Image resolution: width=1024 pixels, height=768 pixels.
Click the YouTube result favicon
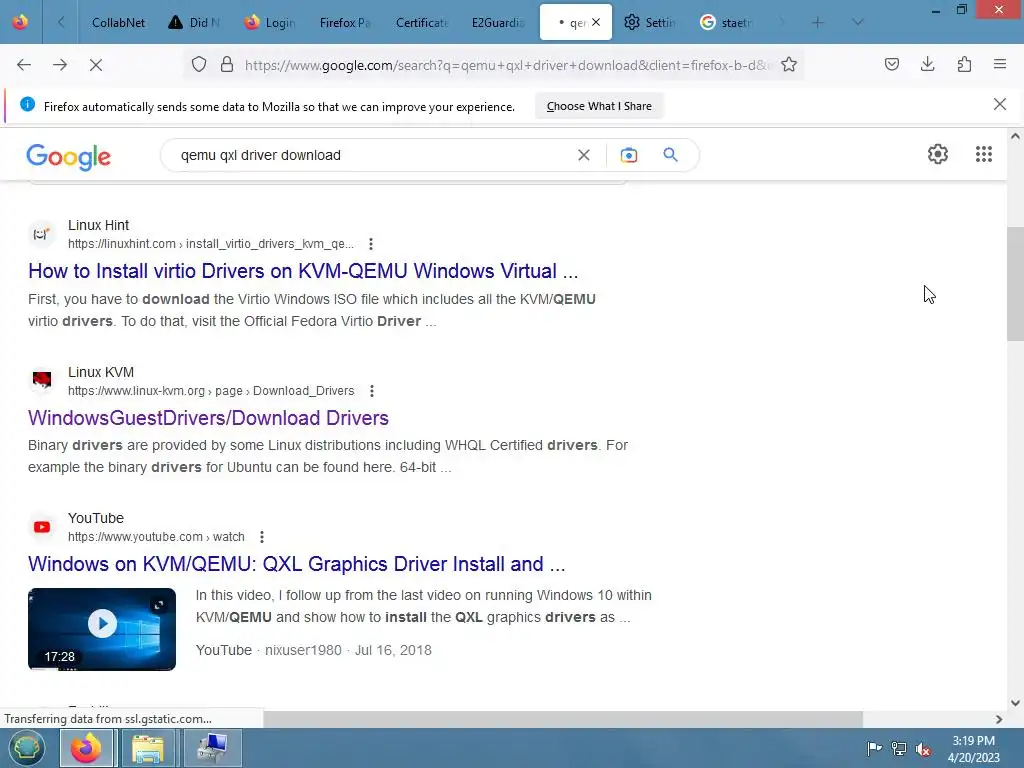click(x=42, y=526)
